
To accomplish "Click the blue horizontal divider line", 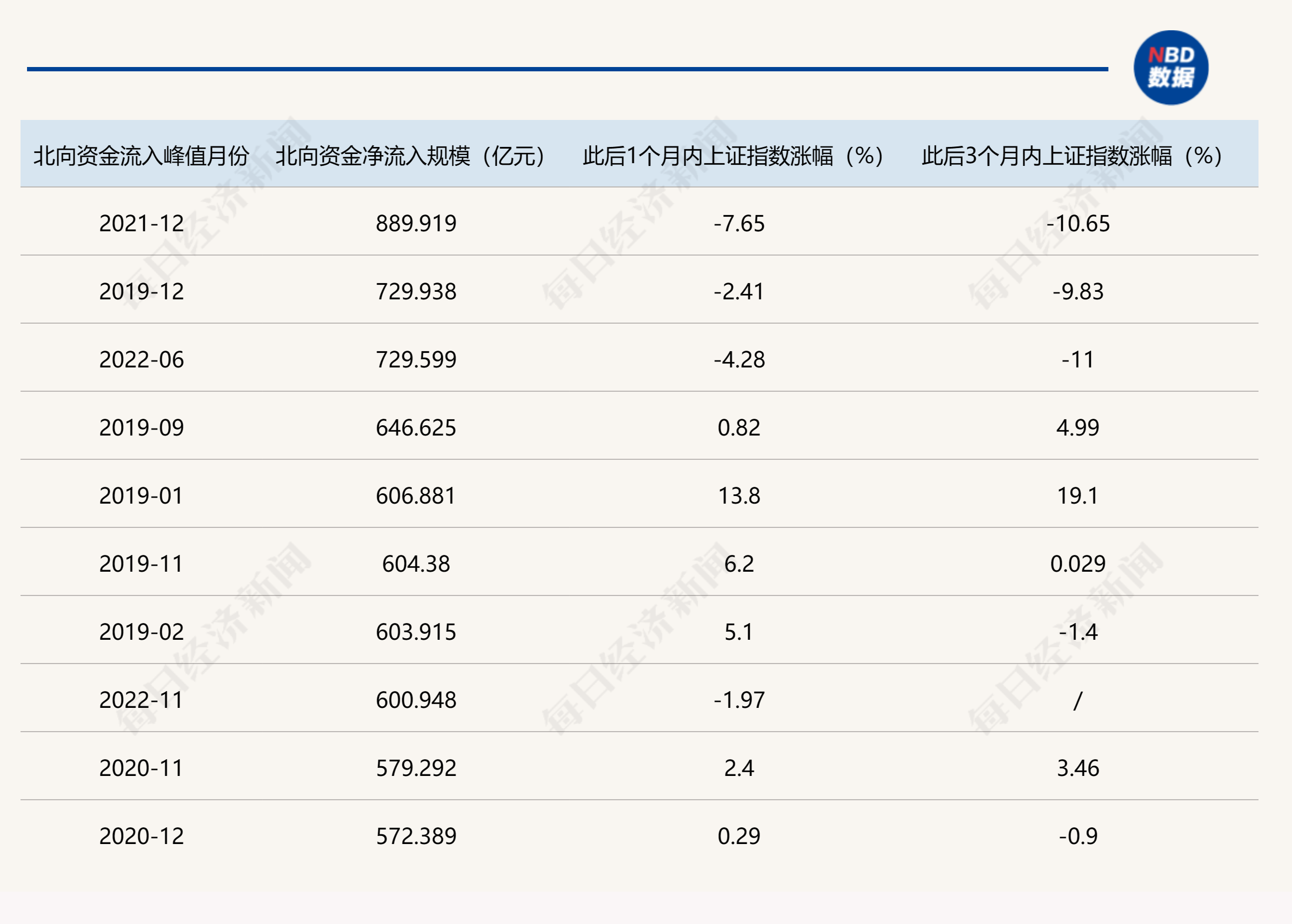I will pyautogui.click(x=567, y=69).
